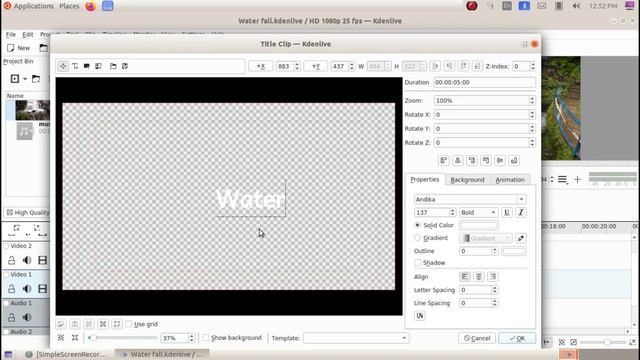The image size is (640, 360).
Task: Select the selection tool in Title Clip toolbar
Action: tap(63, 66)
